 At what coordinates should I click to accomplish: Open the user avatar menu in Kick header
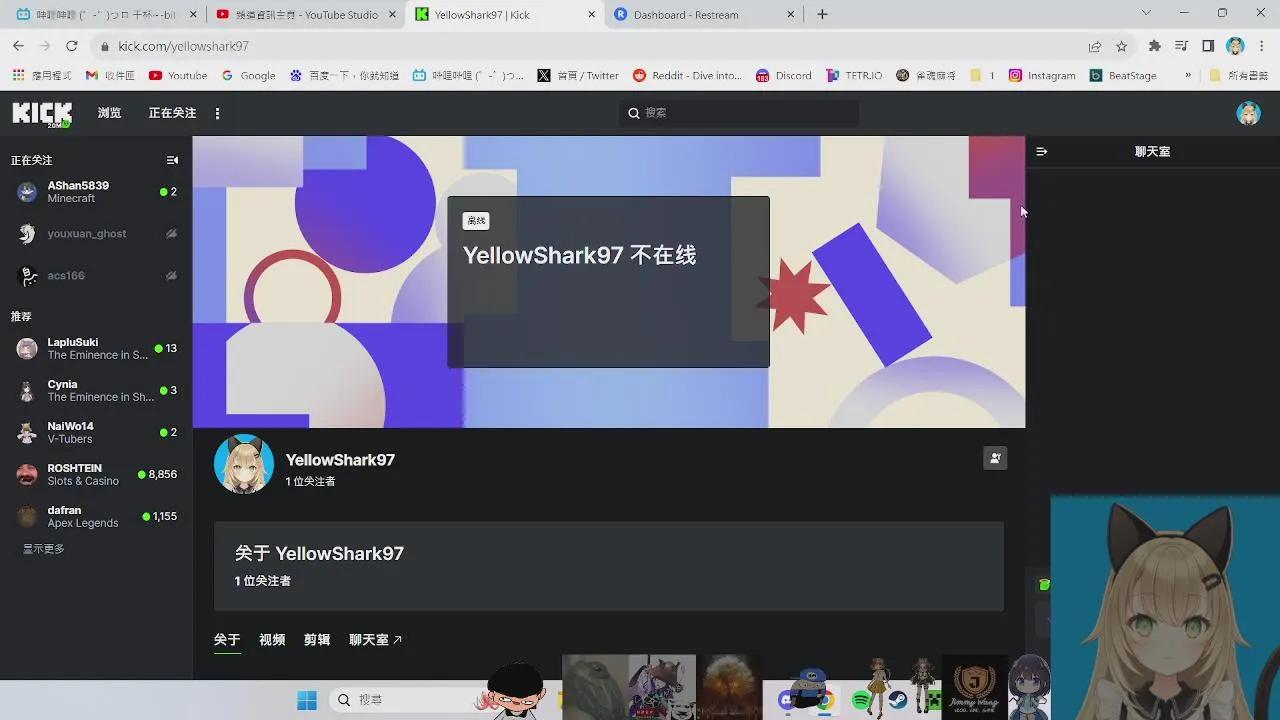[x=1248, y=113]
